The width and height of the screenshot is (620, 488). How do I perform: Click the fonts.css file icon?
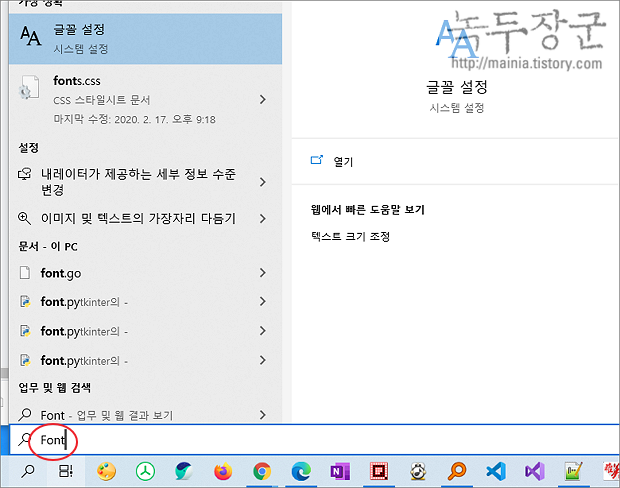pyautogui.click(x=28, y=88)
